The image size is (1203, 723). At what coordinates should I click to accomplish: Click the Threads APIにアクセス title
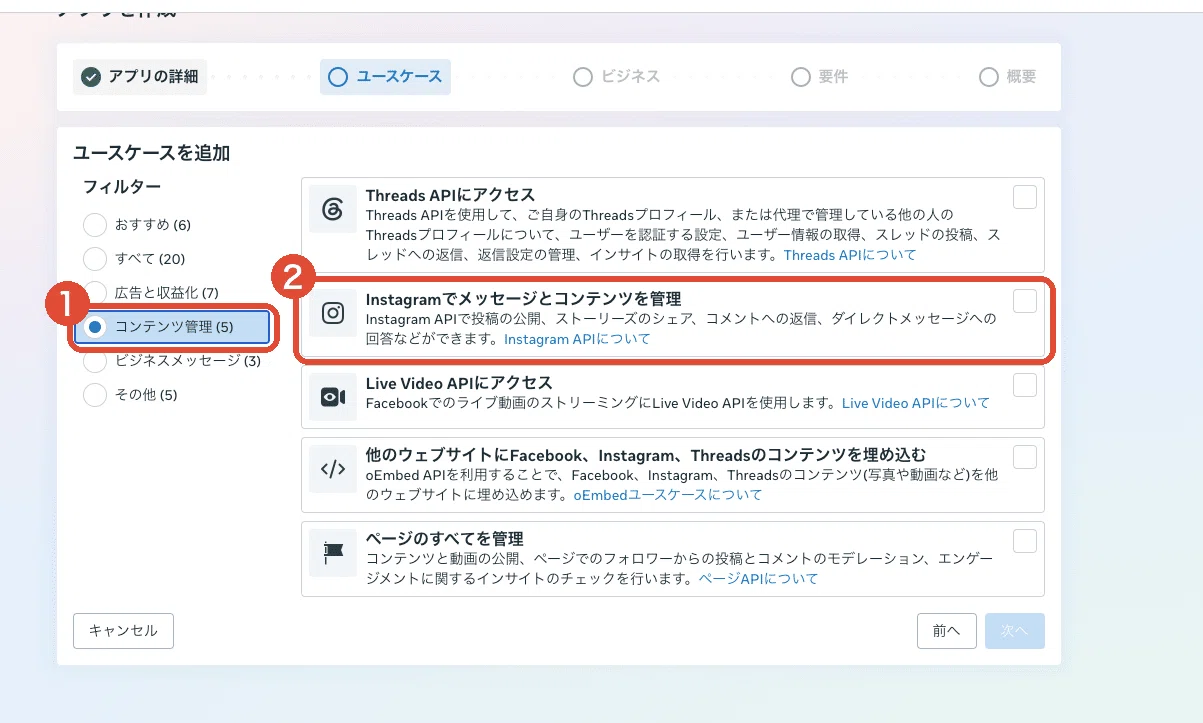451,195
